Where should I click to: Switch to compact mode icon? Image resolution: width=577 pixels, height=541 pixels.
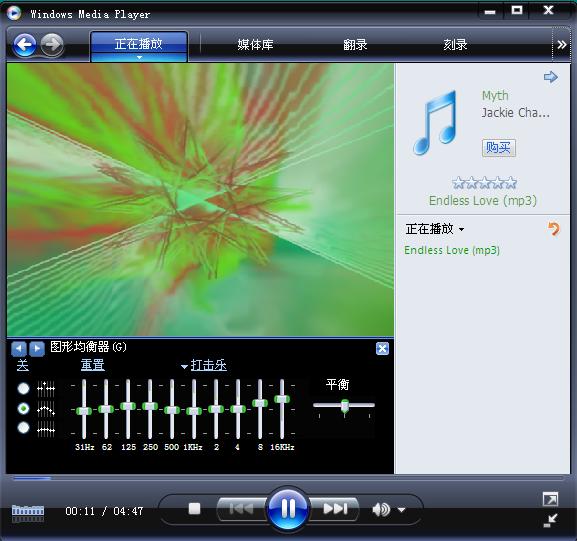550,520
